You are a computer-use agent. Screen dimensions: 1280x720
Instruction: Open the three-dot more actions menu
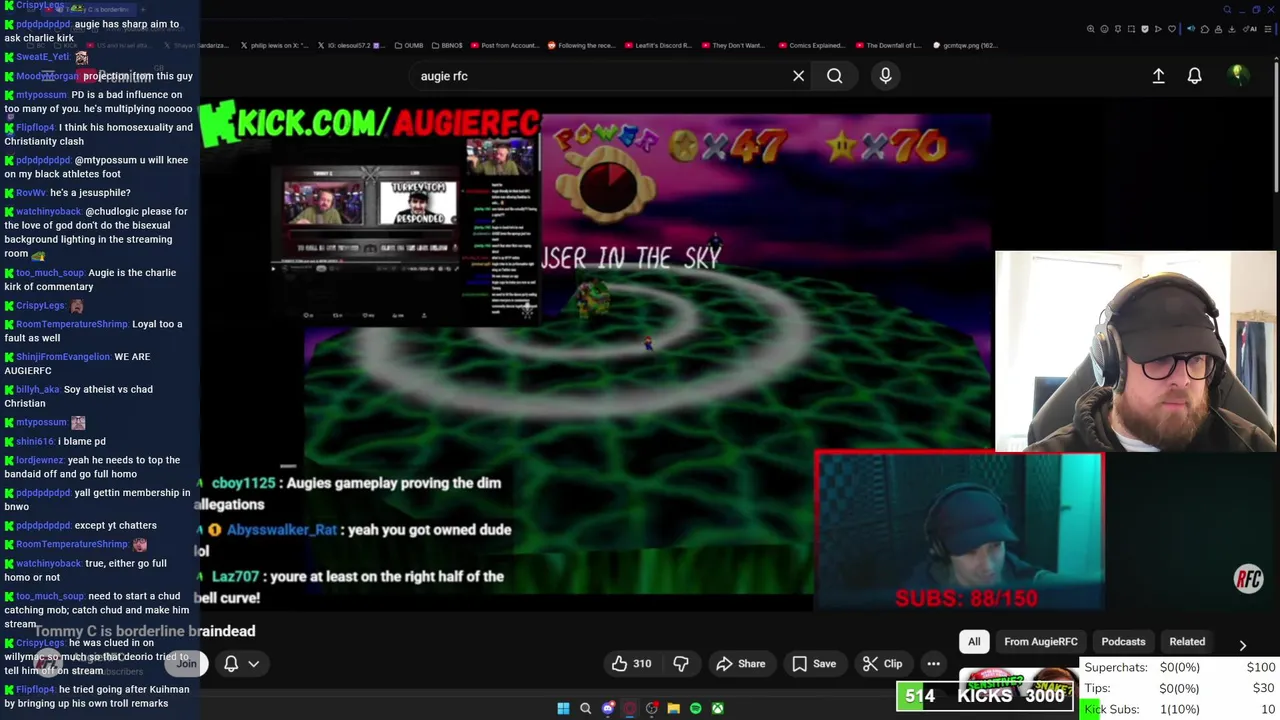click(933, 663)
